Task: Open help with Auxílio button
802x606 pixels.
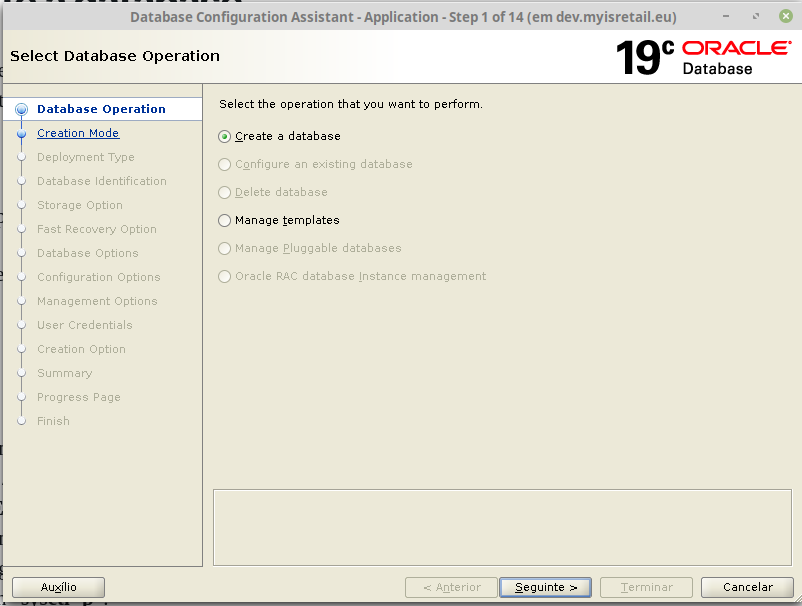Action: [x=58, y=587]
